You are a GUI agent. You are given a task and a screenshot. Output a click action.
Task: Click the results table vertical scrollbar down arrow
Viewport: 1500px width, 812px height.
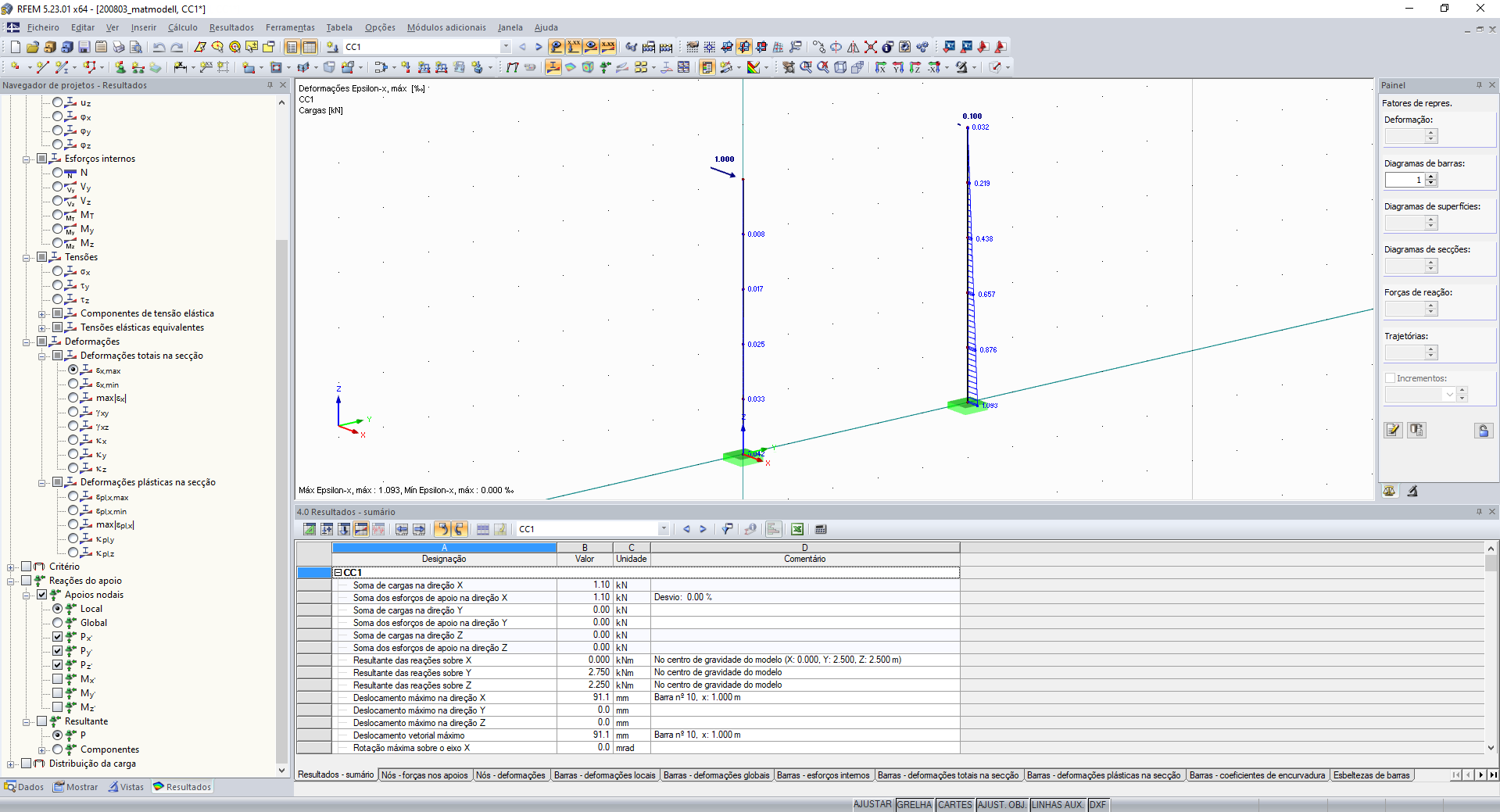(x=1491, y=748)
